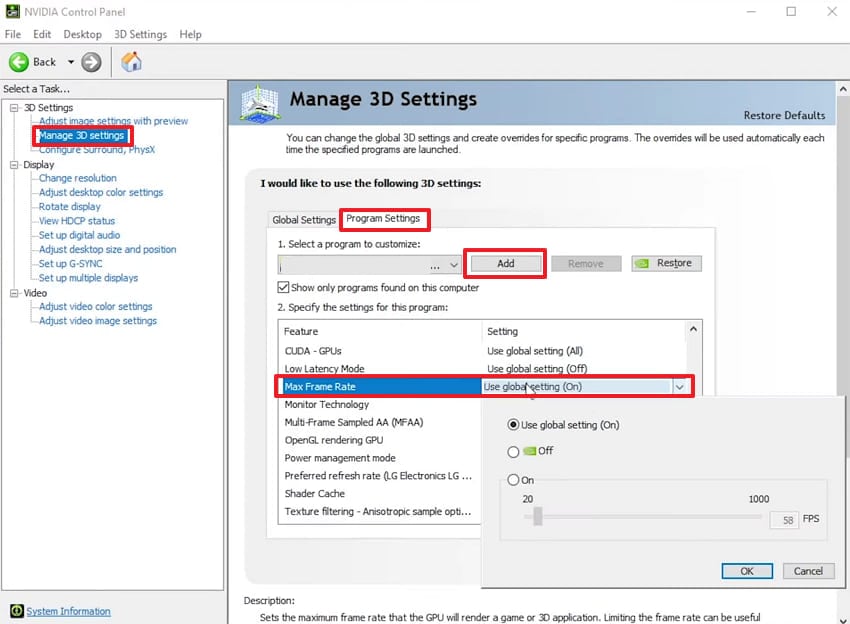
Task: Click the Forward arrow icon in toolbar
Action: 91,62
